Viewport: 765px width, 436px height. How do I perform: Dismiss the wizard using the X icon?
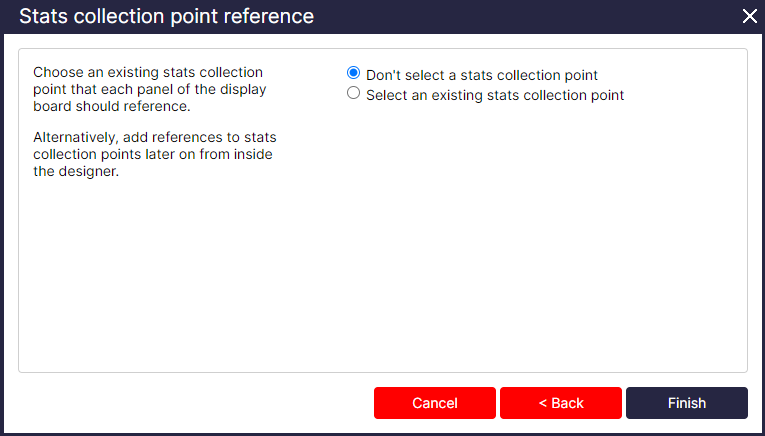click(750, 16)
